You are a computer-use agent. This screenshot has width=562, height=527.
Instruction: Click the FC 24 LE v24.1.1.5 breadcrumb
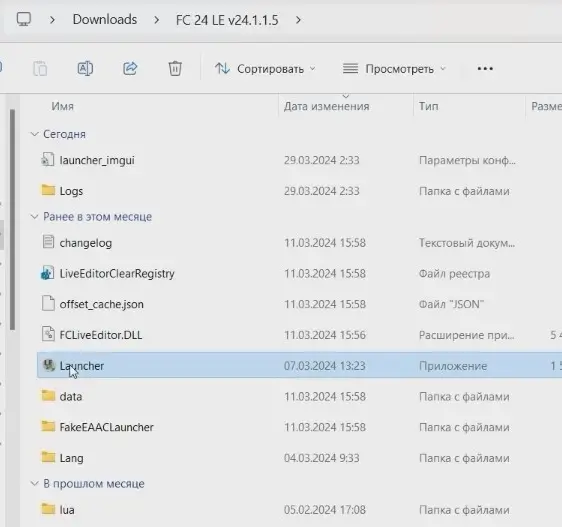[227, 20]
